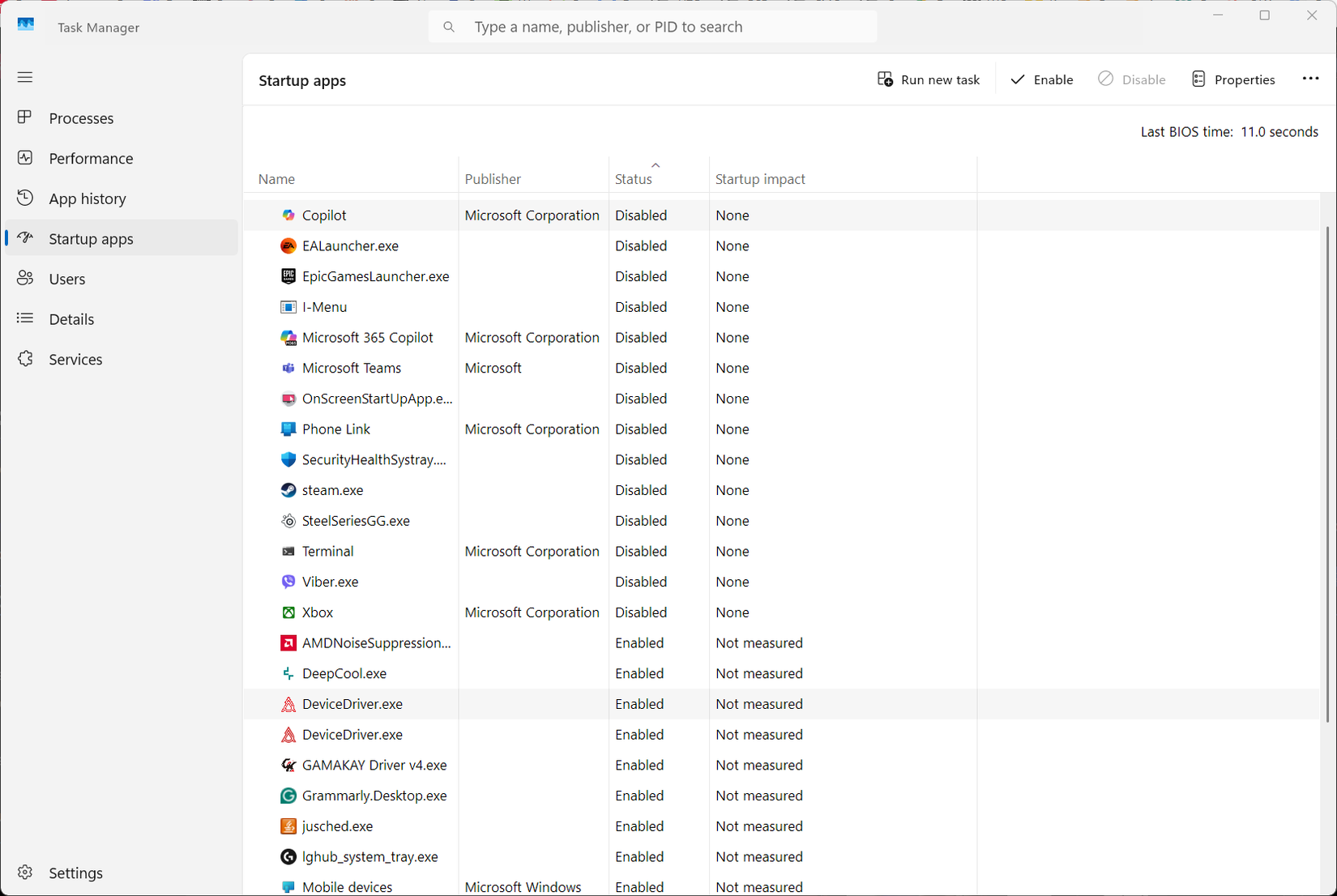Select the Xbox app icon

288,612
